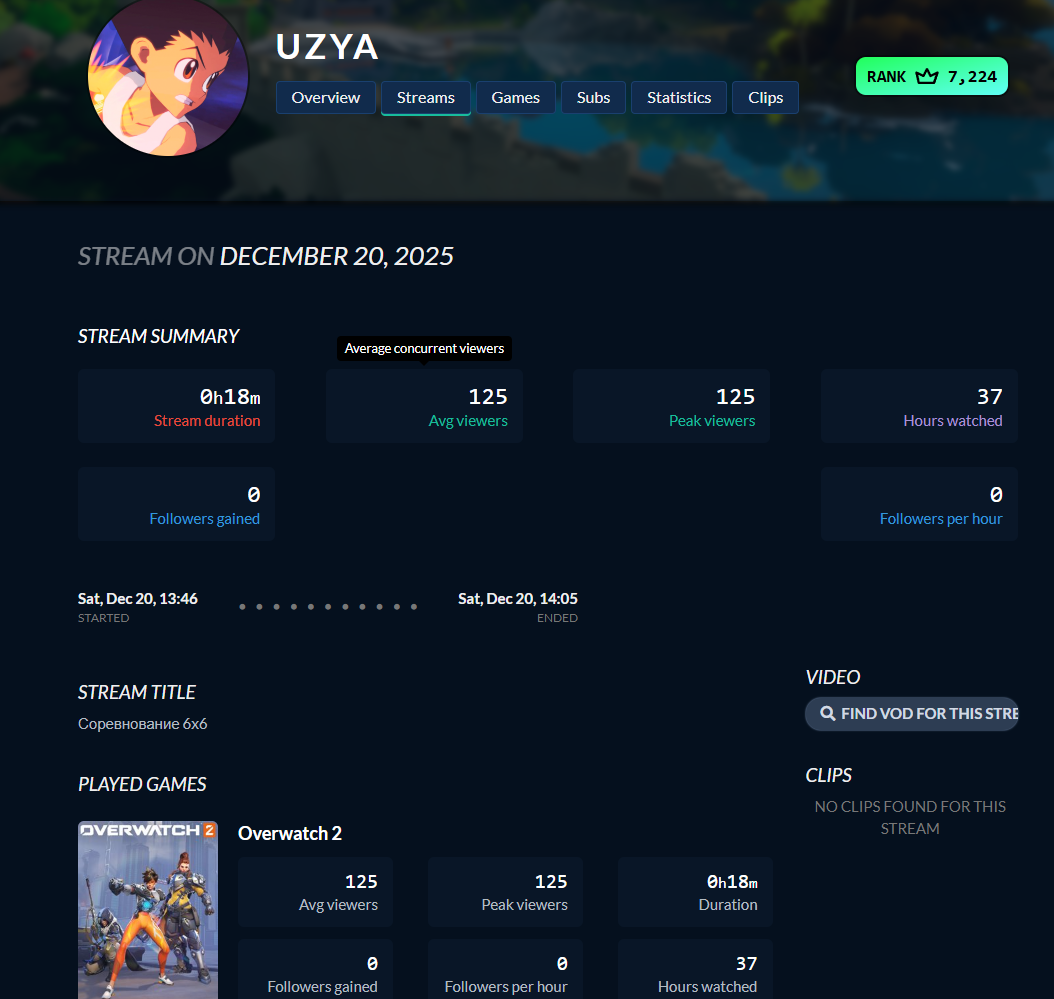
Task: Select the Stream duration summary card
Action: click(x=176, y=406)
